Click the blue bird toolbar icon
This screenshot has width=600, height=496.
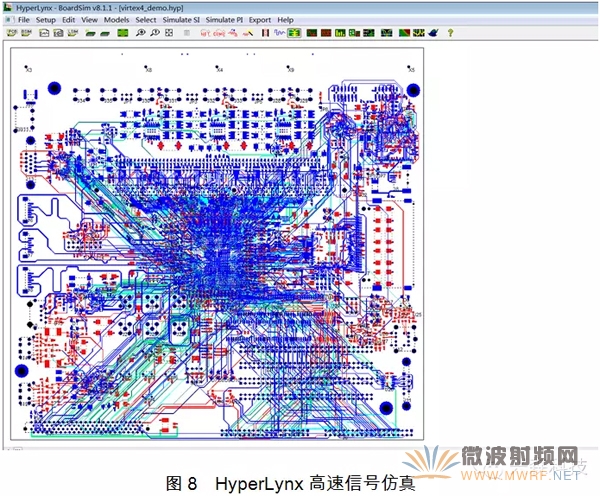click(x=433, y=33)
